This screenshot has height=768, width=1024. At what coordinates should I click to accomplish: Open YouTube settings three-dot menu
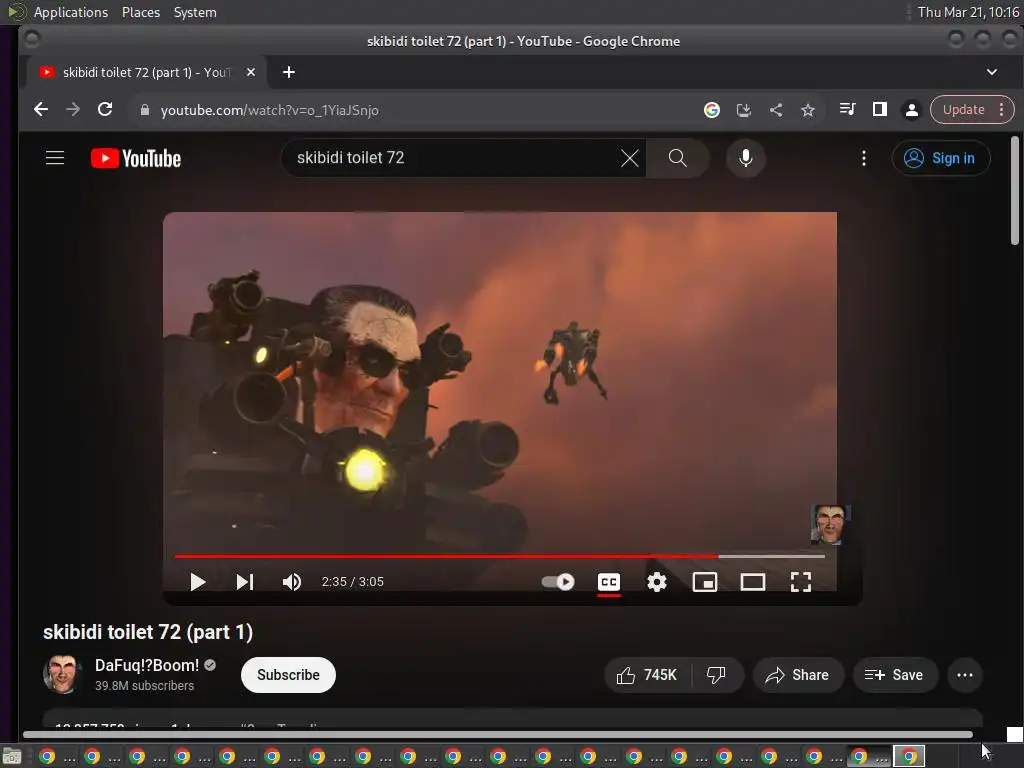[x=863, y=158]
